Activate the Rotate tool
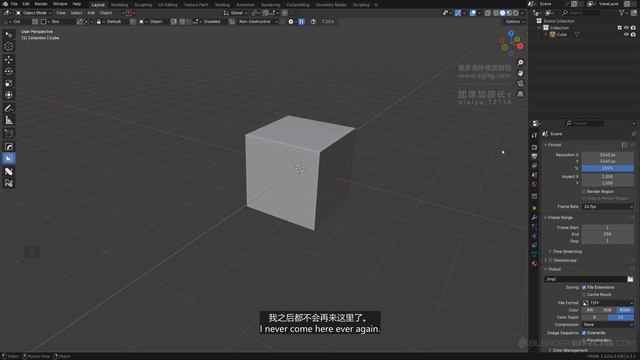Image resolution: width=640 pixels, height=360 pixels. (x=9, y=71)
